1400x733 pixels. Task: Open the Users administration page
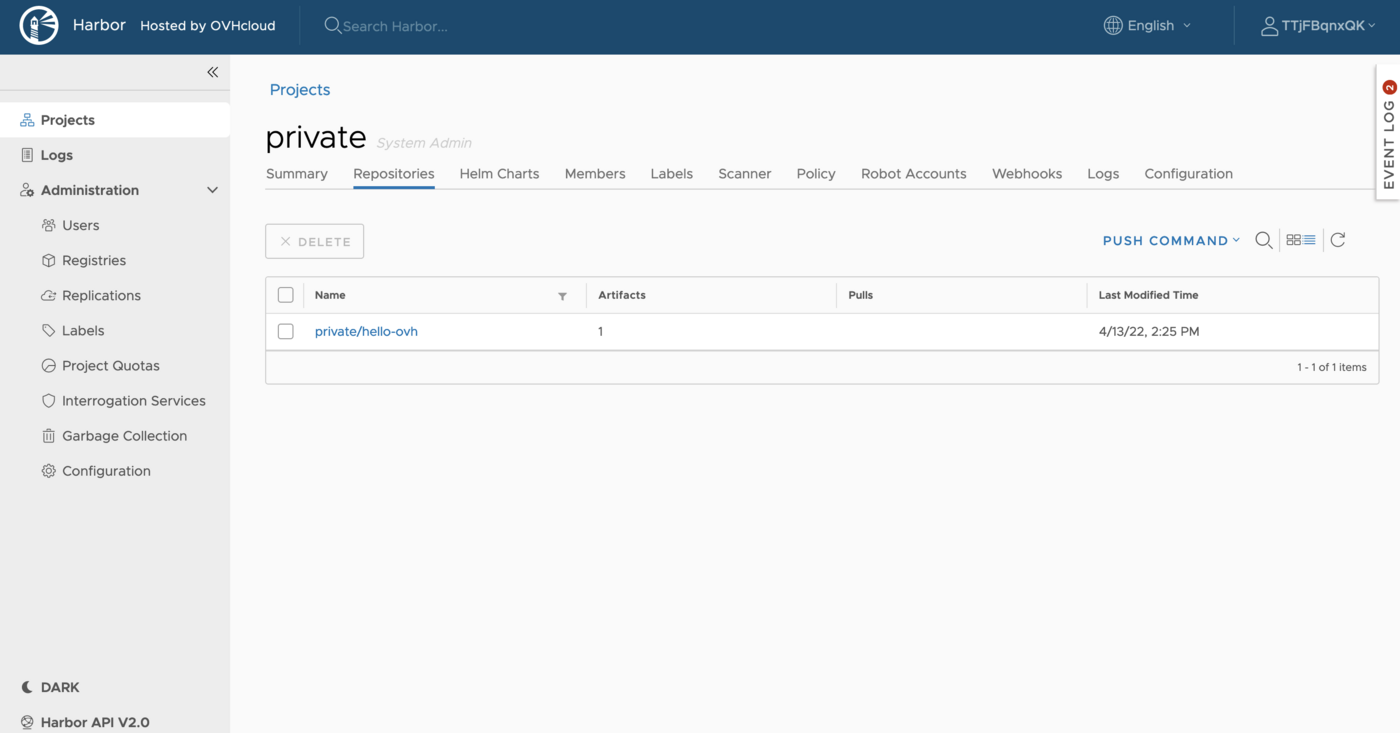click(x=82, y=225)
